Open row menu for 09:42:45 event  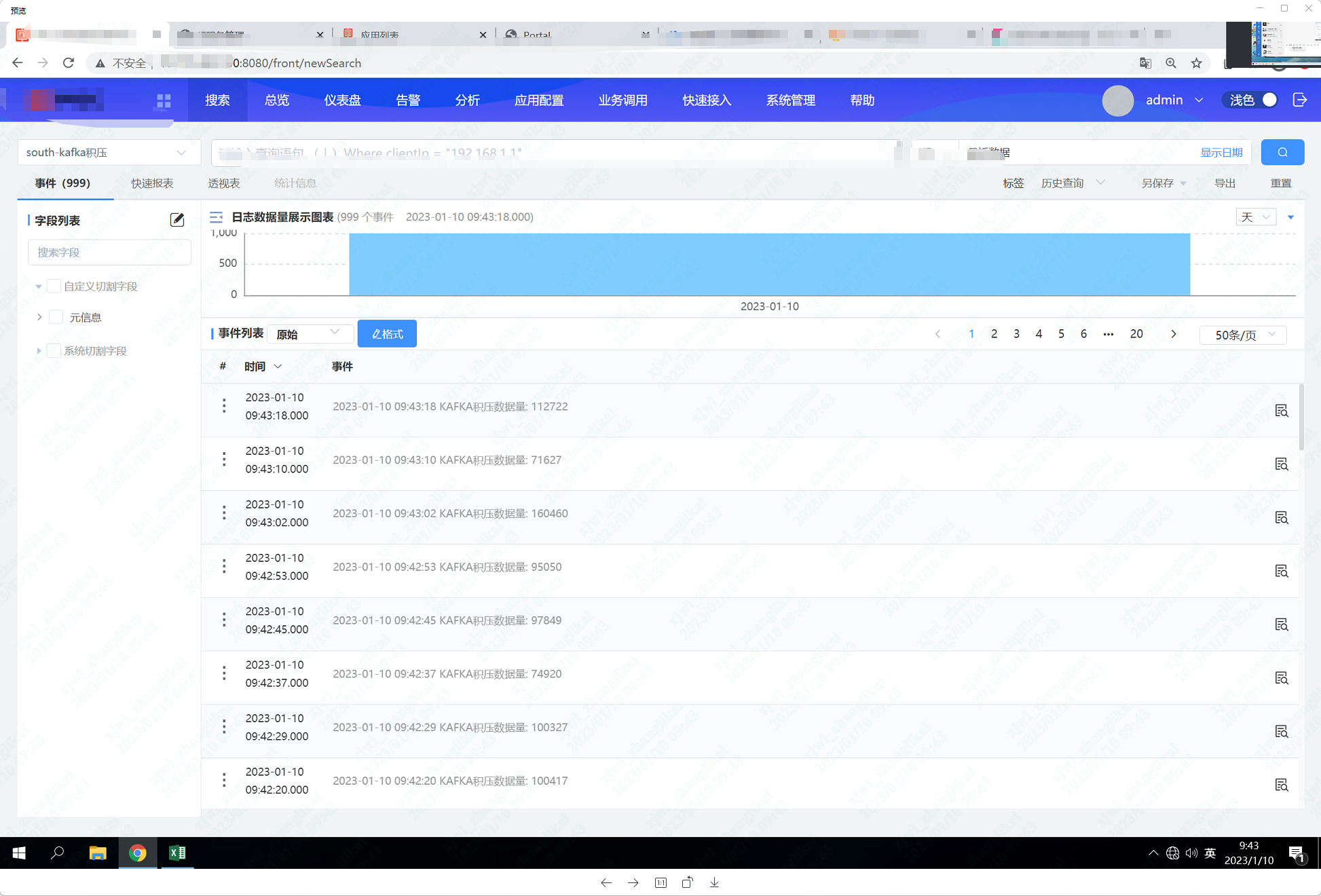point(224,620)
